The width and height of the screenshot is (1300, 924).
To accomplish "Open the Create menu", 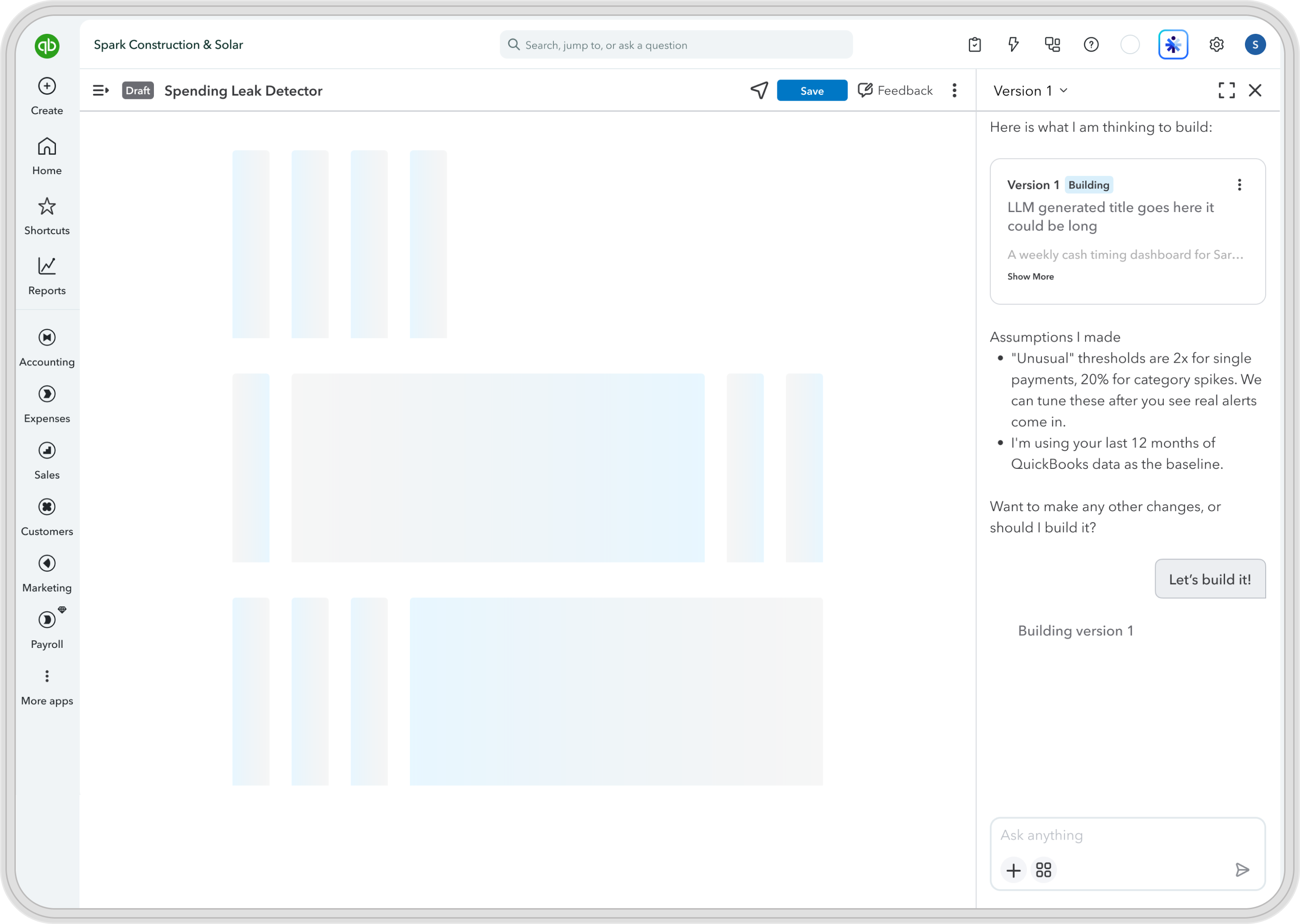I will (x=46, y=96).
